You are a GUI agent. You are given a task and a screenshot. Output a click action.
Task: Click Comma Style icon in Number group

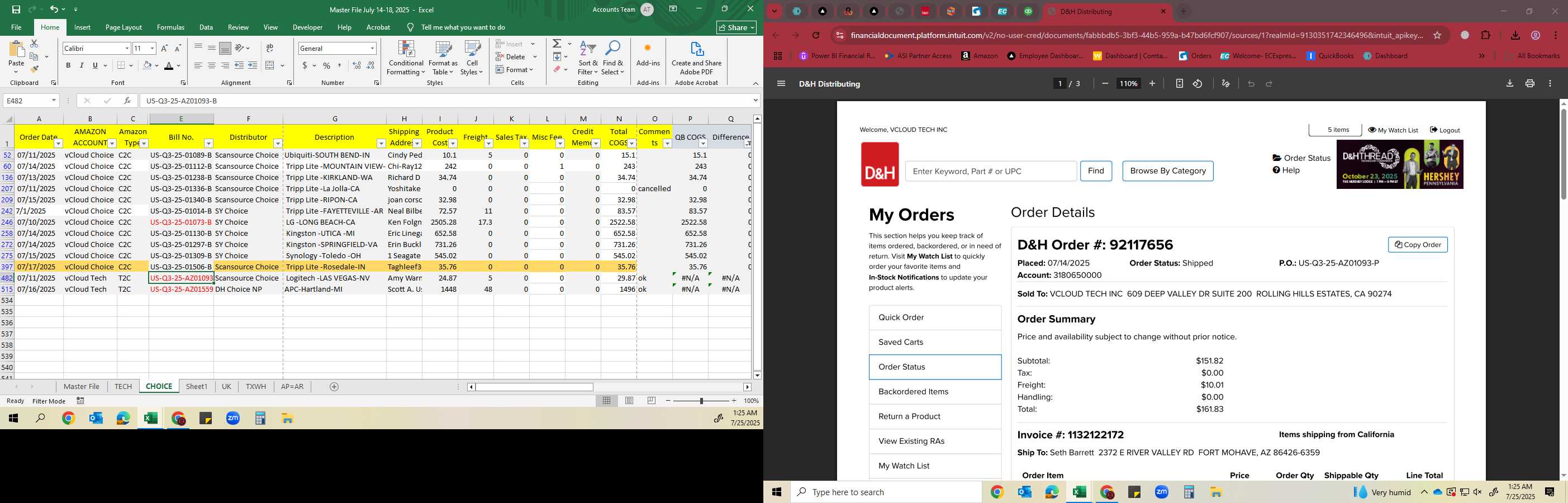(x=340, y=65)
